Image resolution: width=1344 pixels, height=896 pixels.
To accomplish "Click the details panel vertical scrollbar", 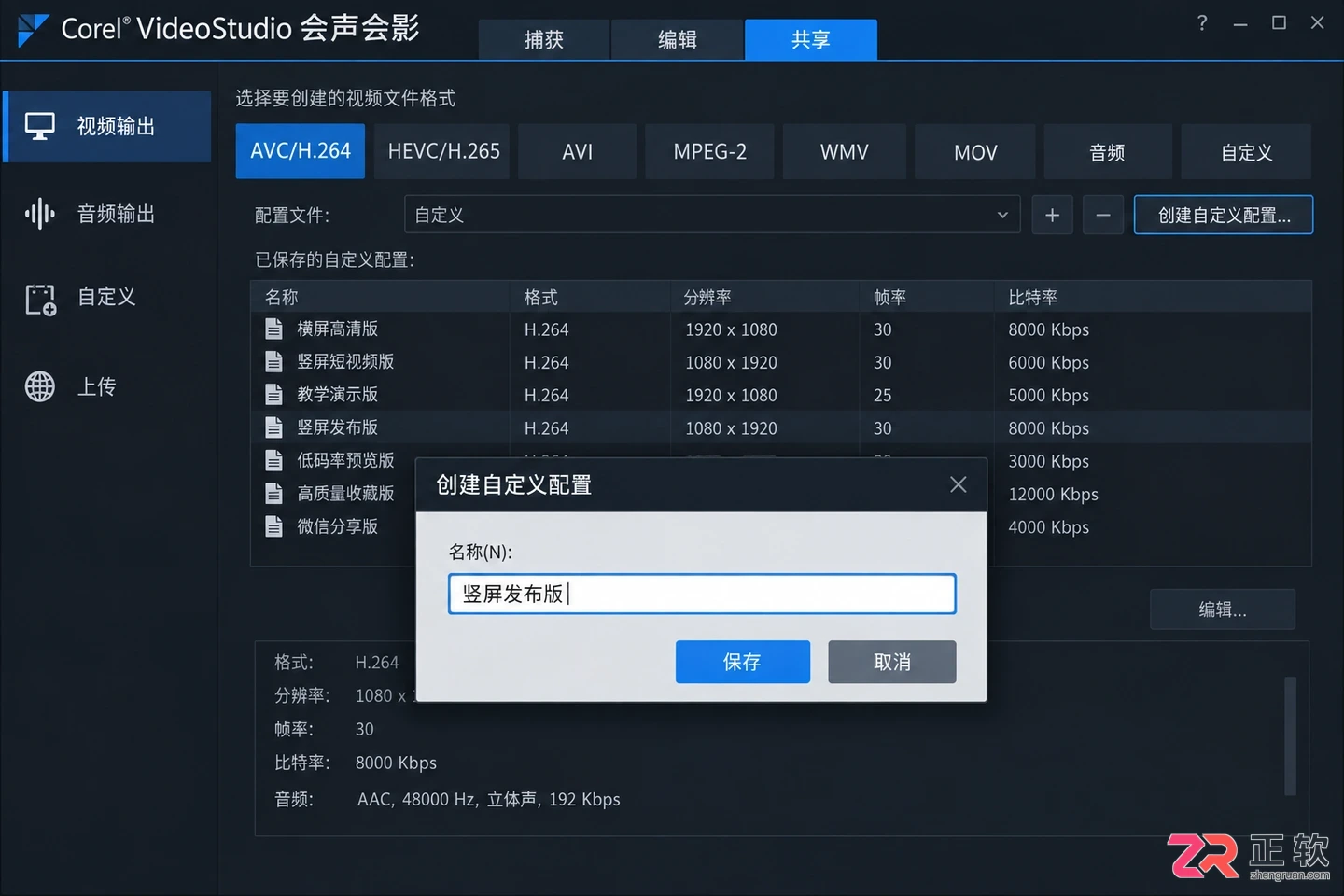I will click(x=1290, y=736).
